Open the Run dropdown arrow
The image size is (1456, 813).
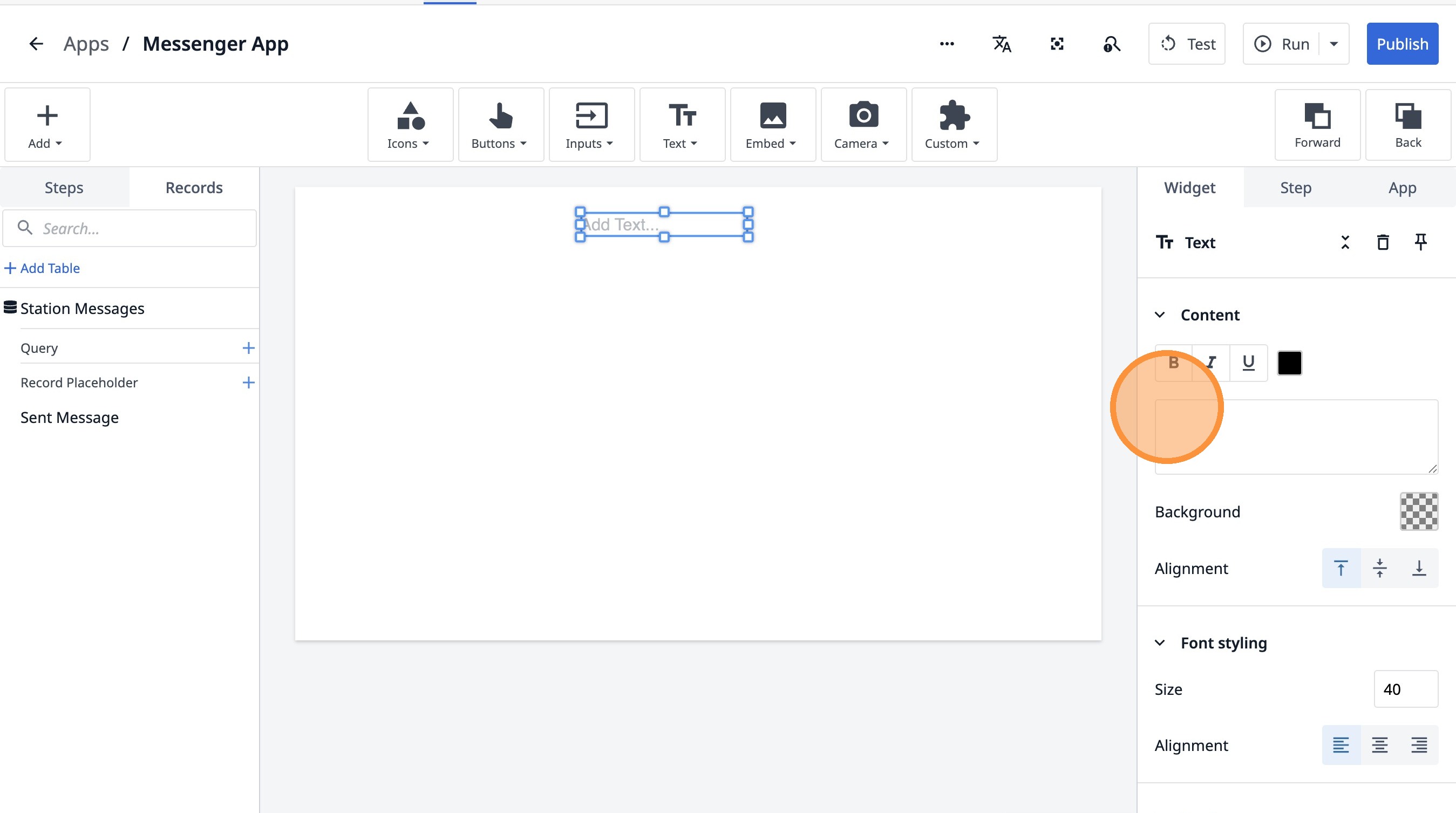[1334, 44]
